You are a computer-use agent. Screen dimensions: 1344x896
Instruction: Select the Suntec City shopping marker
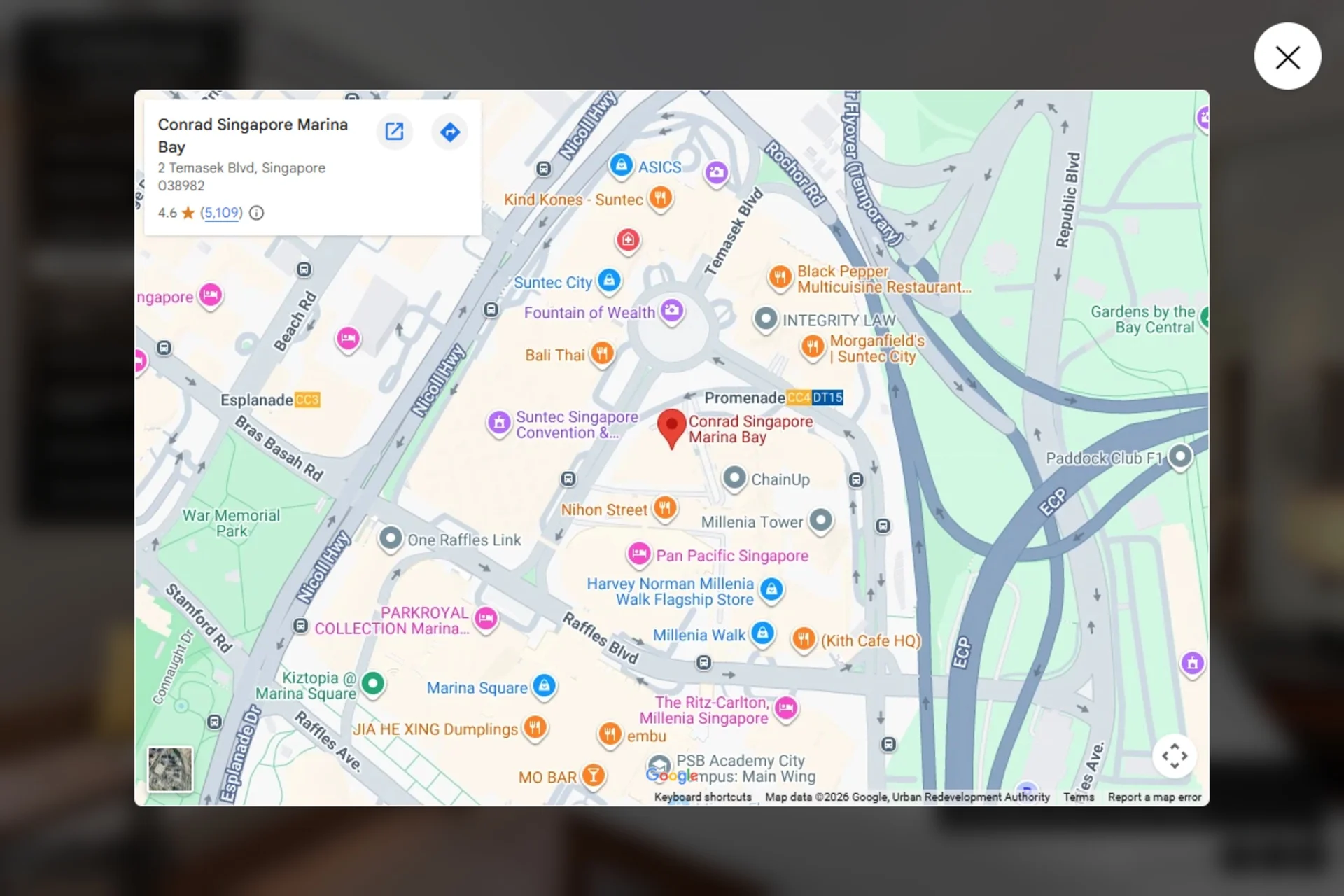pos(610,281)
